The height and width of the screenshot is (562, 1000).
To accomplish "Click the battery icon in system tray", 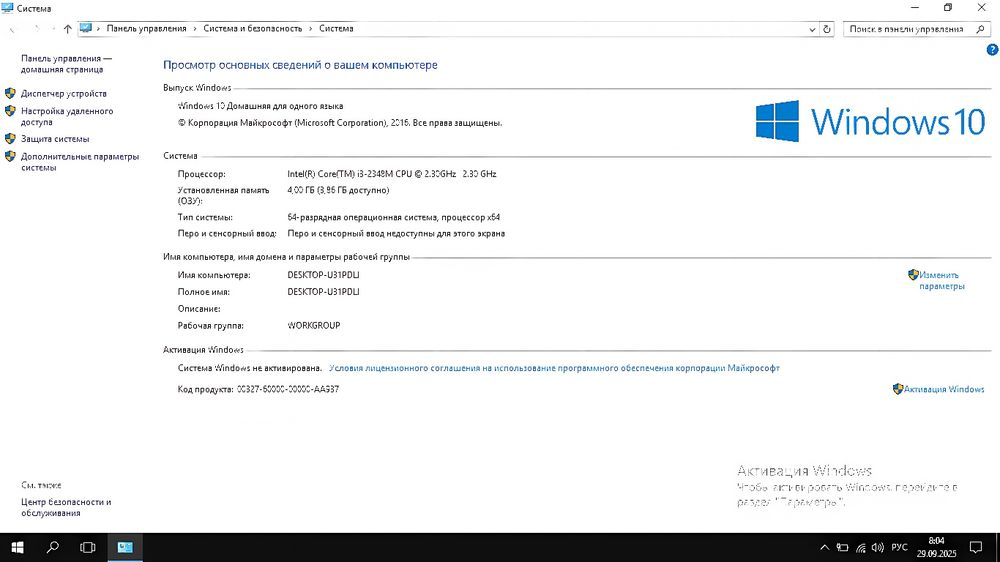I will [842, 547].
